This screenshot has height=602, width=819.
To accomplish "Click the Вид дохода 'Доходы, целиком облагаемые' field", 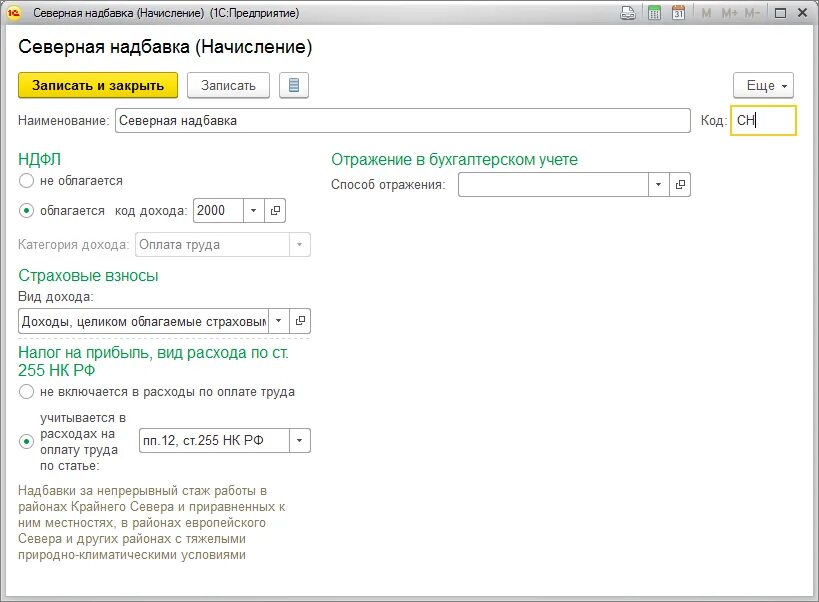I will (144, 321).
